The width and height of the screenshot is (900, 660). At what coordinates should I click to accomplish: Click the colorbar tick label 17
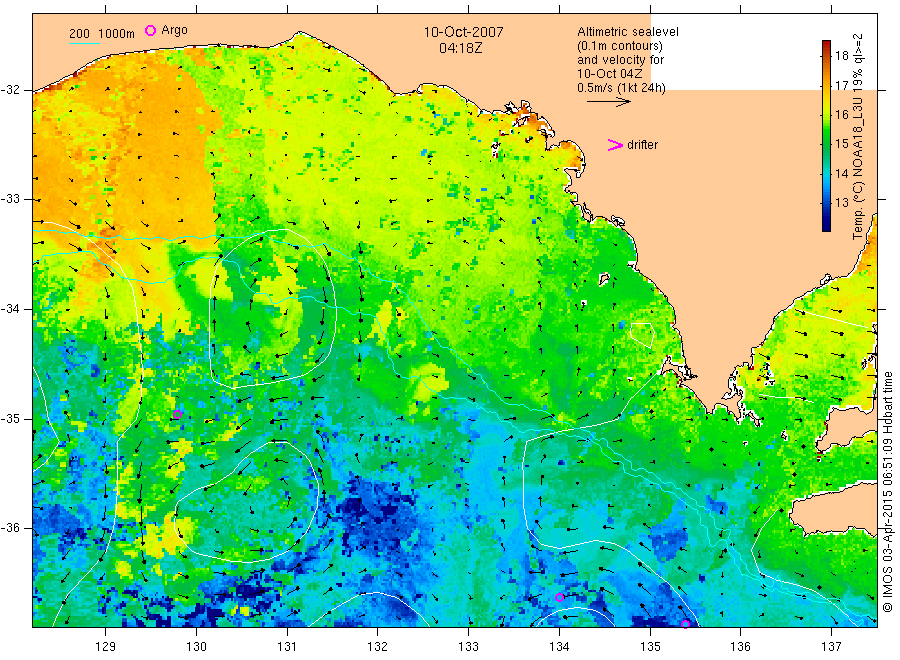[841, 86]
